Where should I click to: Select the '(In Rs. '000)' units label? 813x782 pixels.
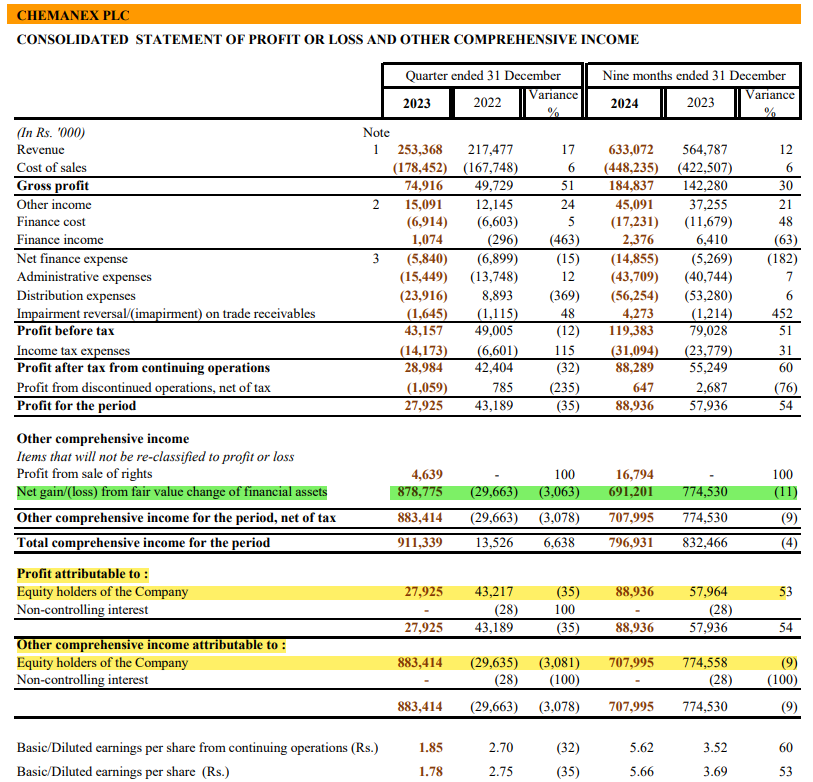click(x=51, y=133)
